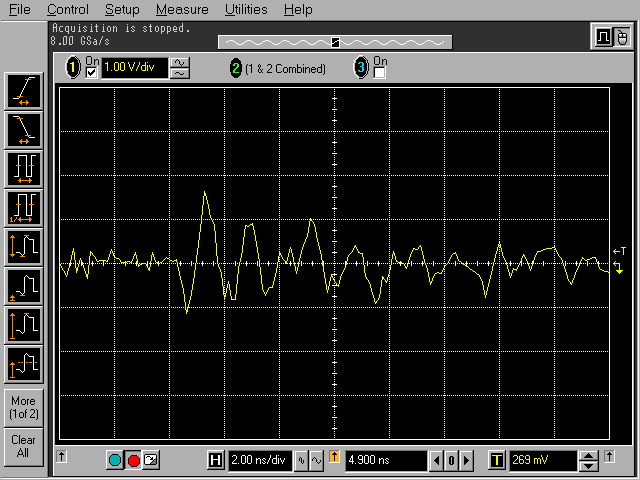Click the bottom-left up arrow expander
640x480 pixels.
[62, 456]
